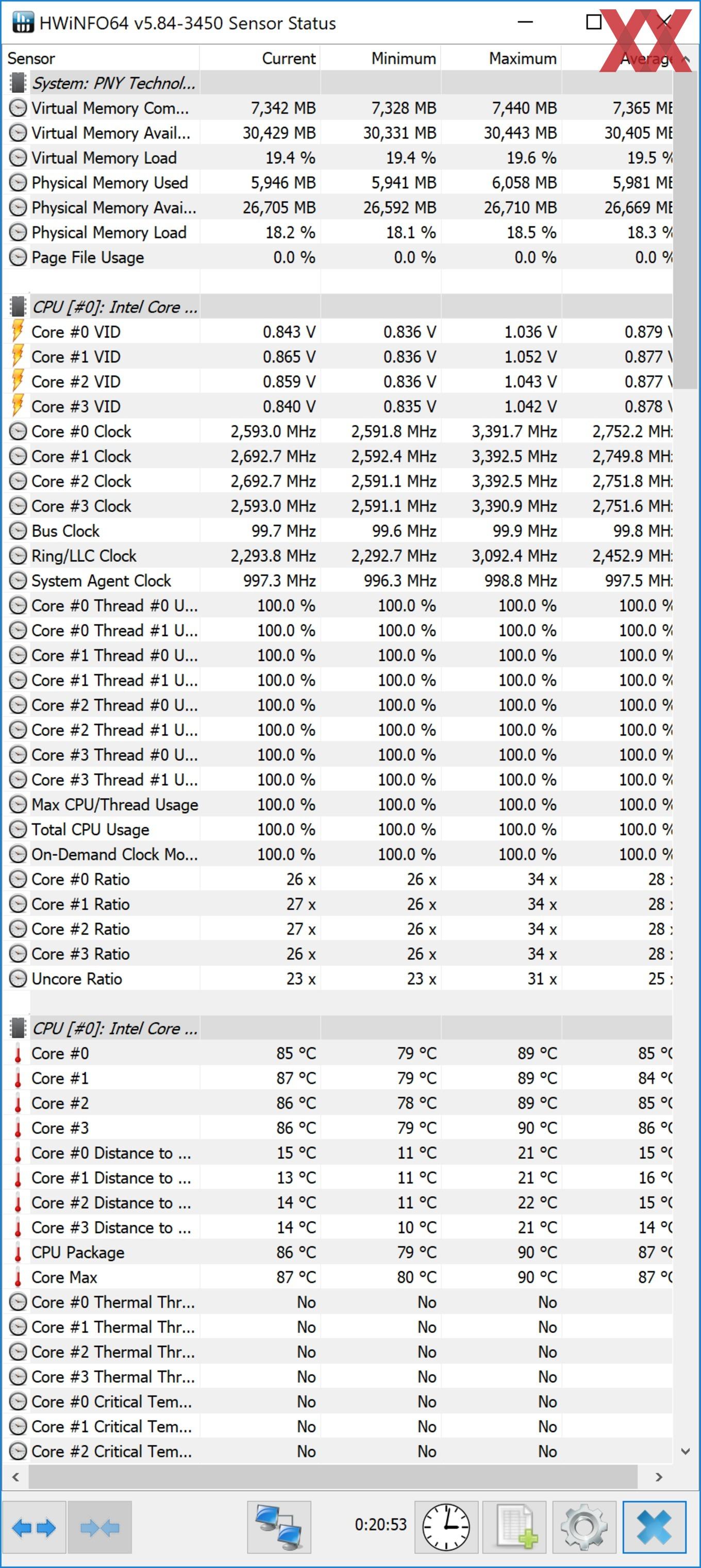Select the Core #0 VID voltage row
Image resolution: width=701 pixels, height=1568 pixels.
point(338,332)
